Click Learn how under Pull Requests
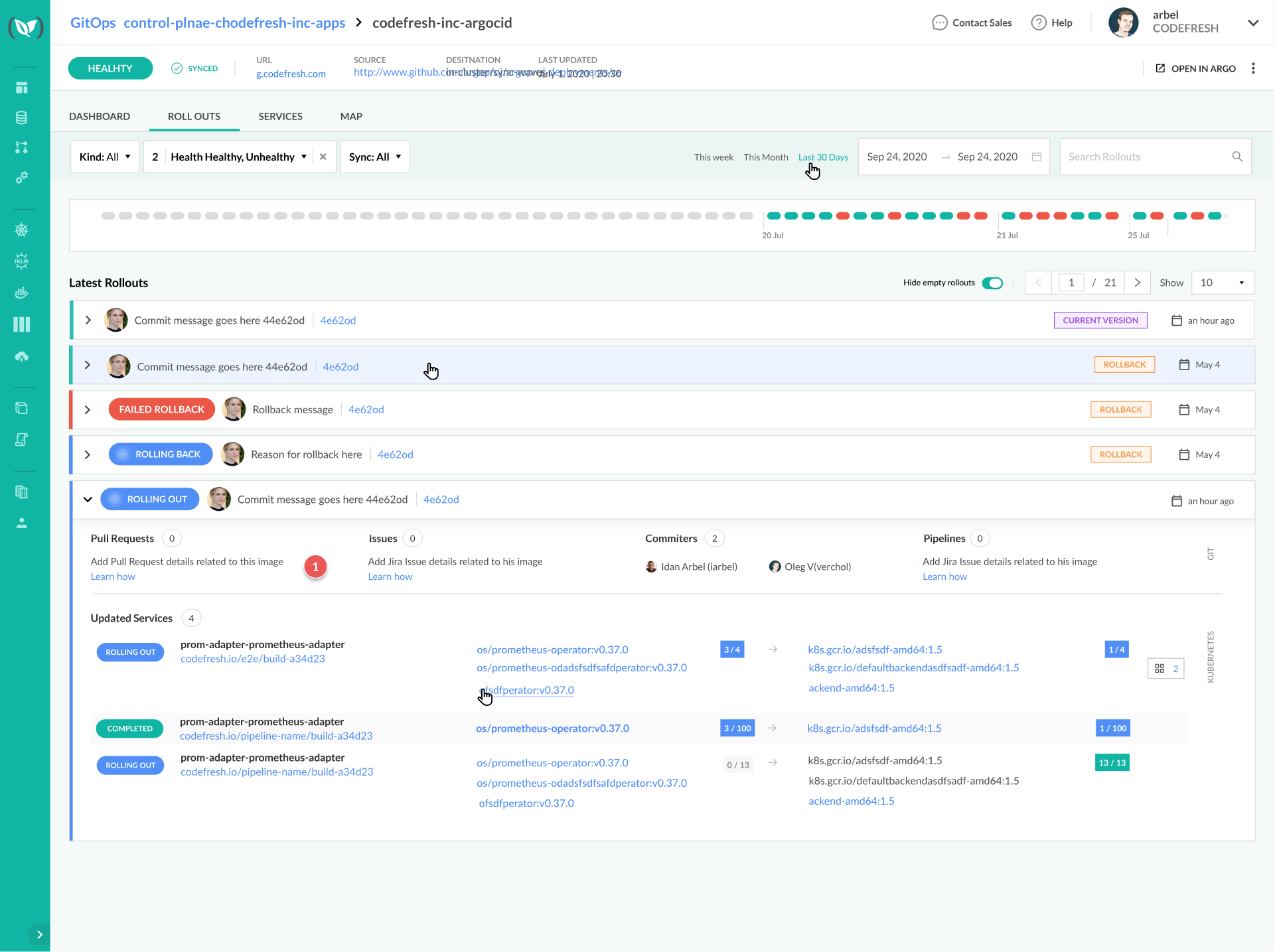The width and height of the screenshot is (1275, 952). [113, 577]
